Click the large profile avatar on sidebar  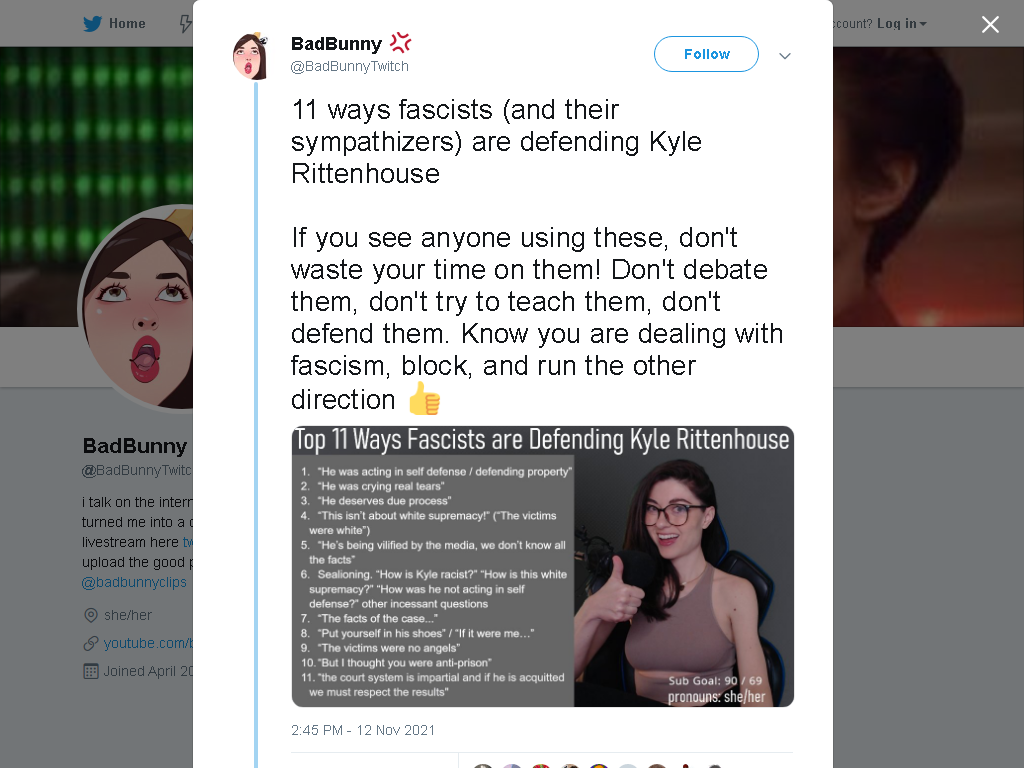pyautogui.click(x=136, y=308)
